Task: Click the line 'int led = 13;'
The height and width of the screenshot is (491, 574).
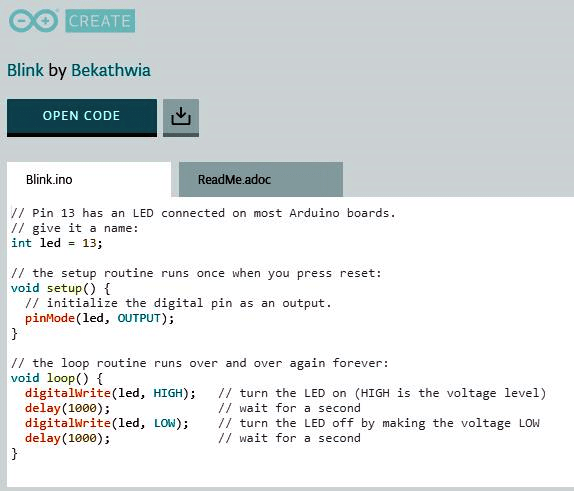Action: pyautogui.click(x=57, y=243)
